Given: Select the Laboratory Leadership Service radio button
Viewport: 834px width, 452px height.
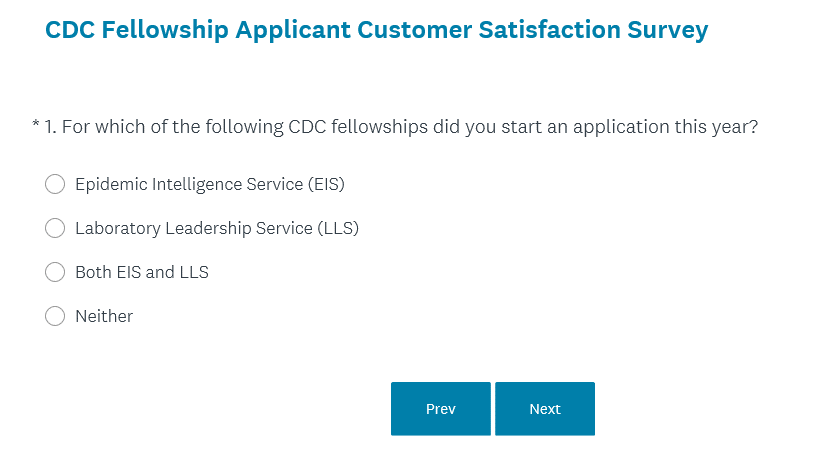Looking at the screenshot, I should point(55,228).
